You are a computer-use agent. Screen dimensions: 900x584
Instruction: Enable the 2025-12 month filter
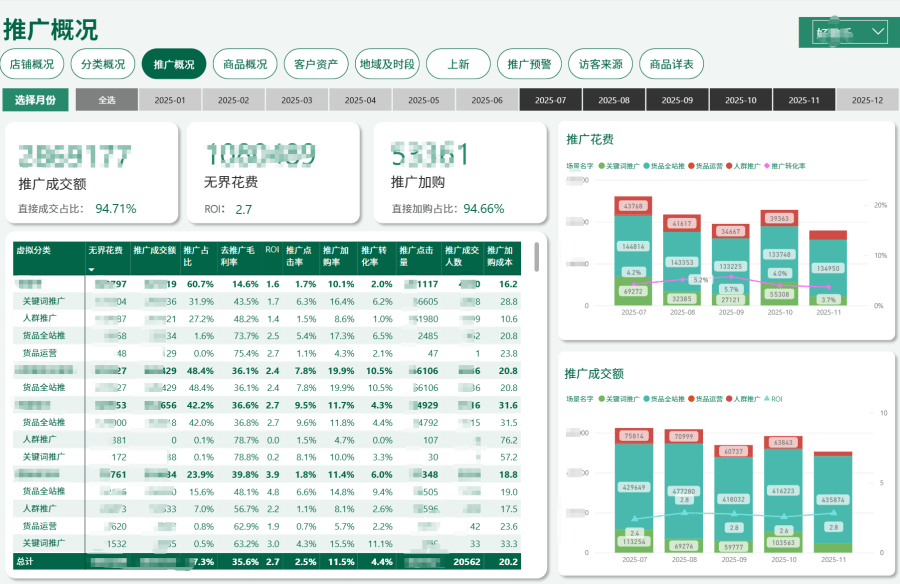point(865,100)
